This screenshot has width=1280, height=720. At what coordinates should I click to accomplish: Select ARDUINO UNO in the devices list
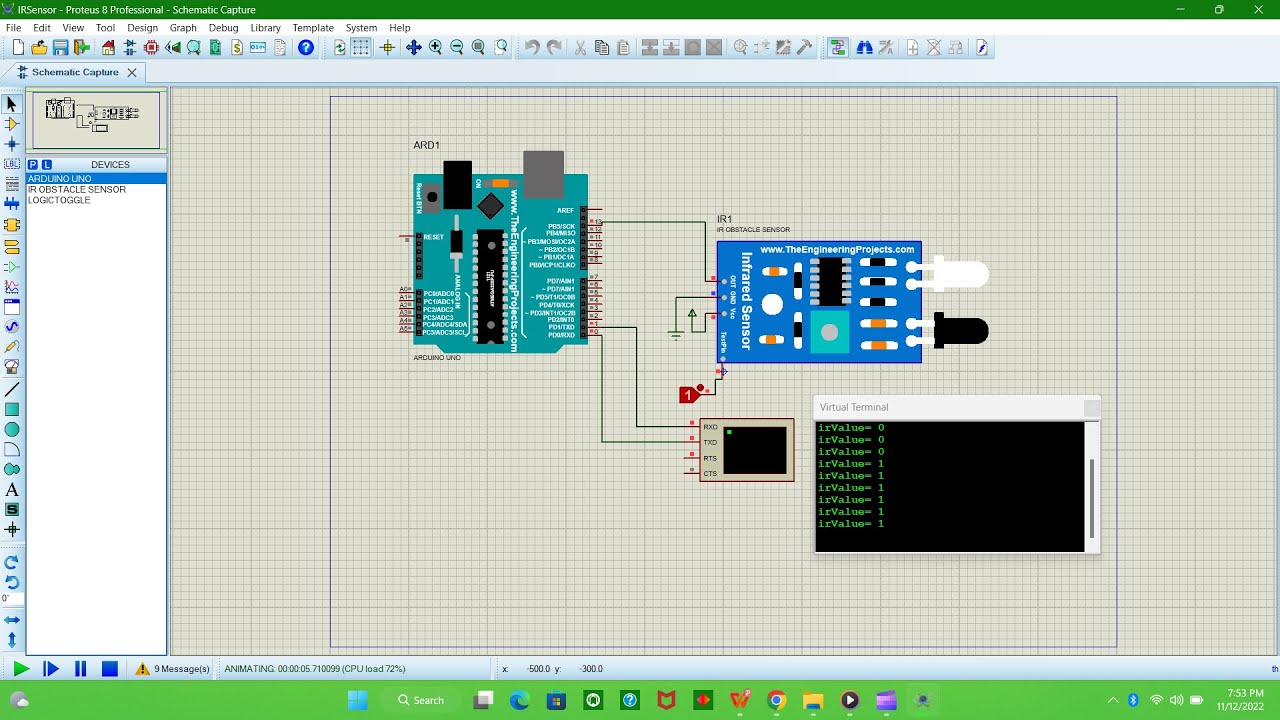[96, 178]
